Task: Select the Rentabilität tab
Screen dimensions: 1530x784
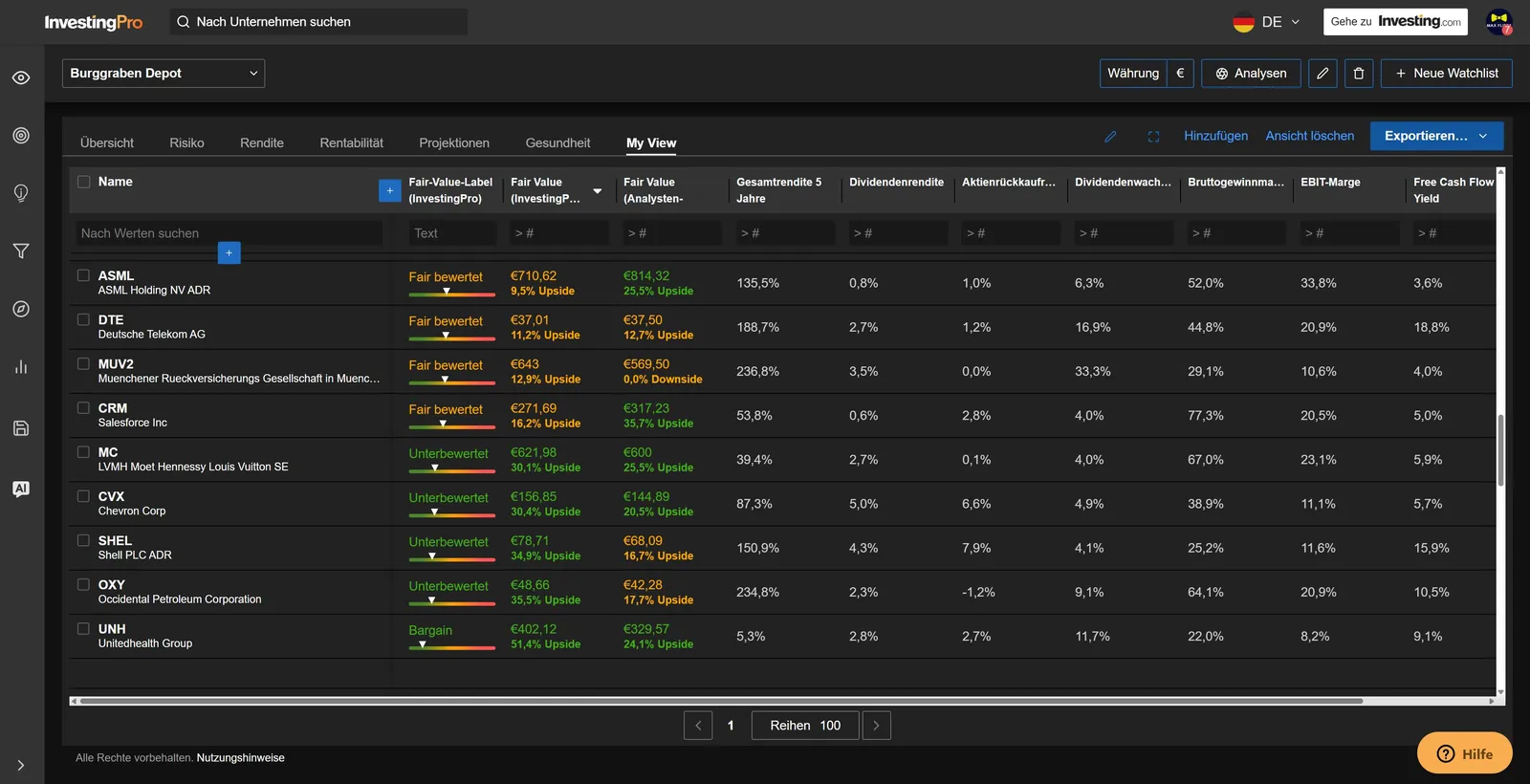Action: click(x=351, y=142)
